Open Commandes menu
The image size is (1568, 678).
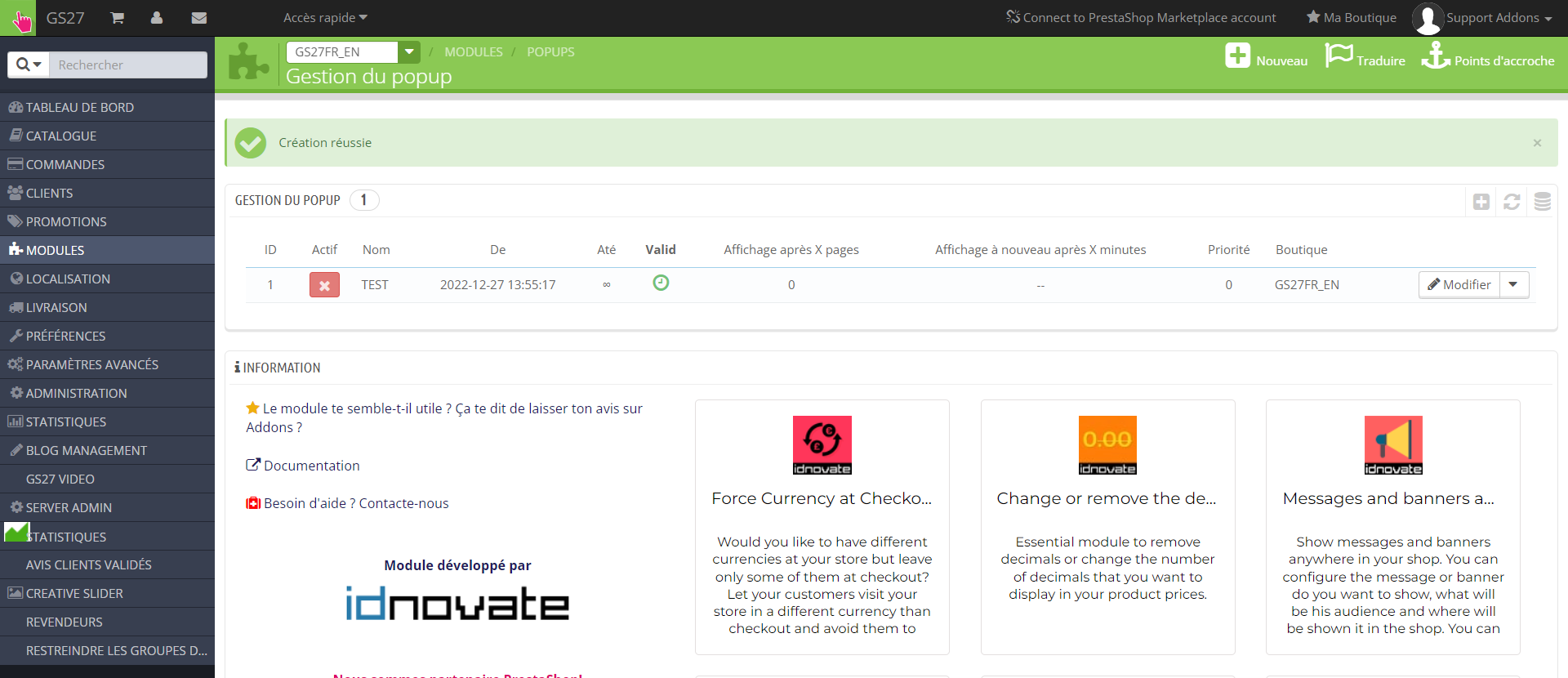point(107,164)
